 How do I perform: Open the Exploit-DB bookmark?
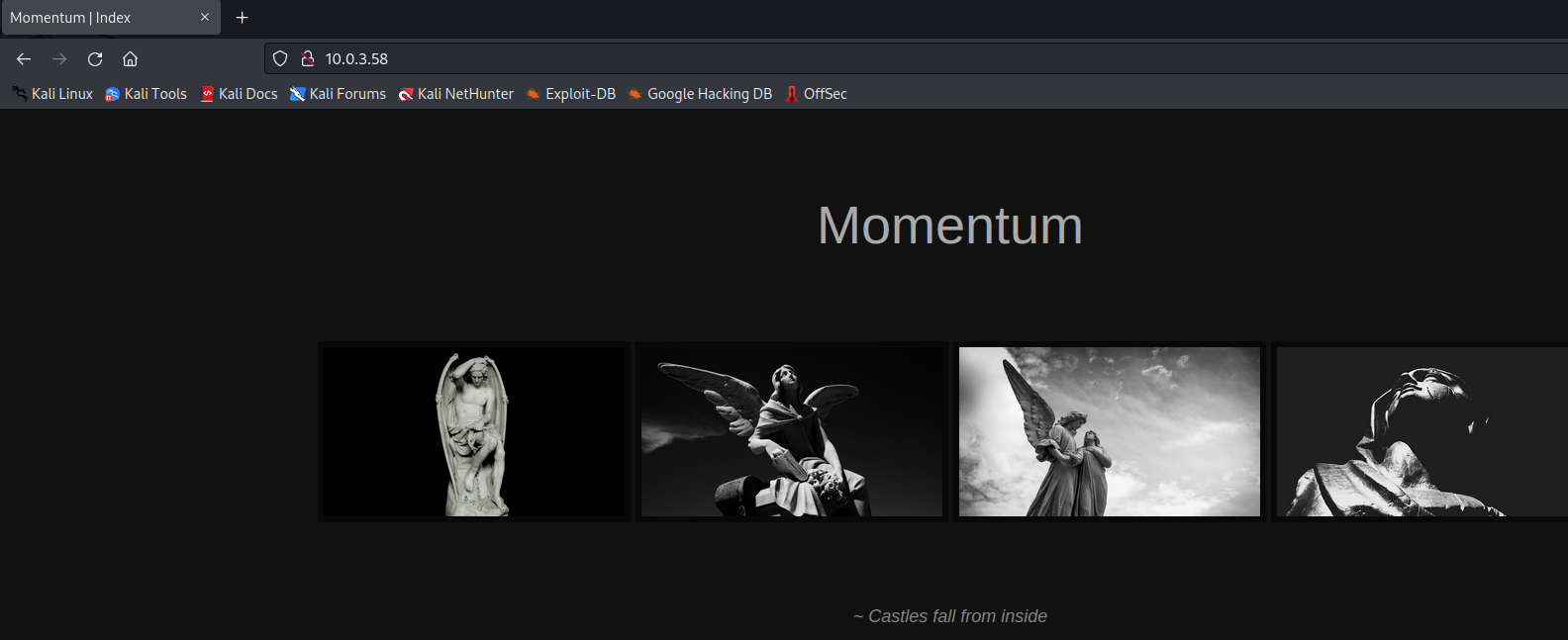tap(571, 94)
